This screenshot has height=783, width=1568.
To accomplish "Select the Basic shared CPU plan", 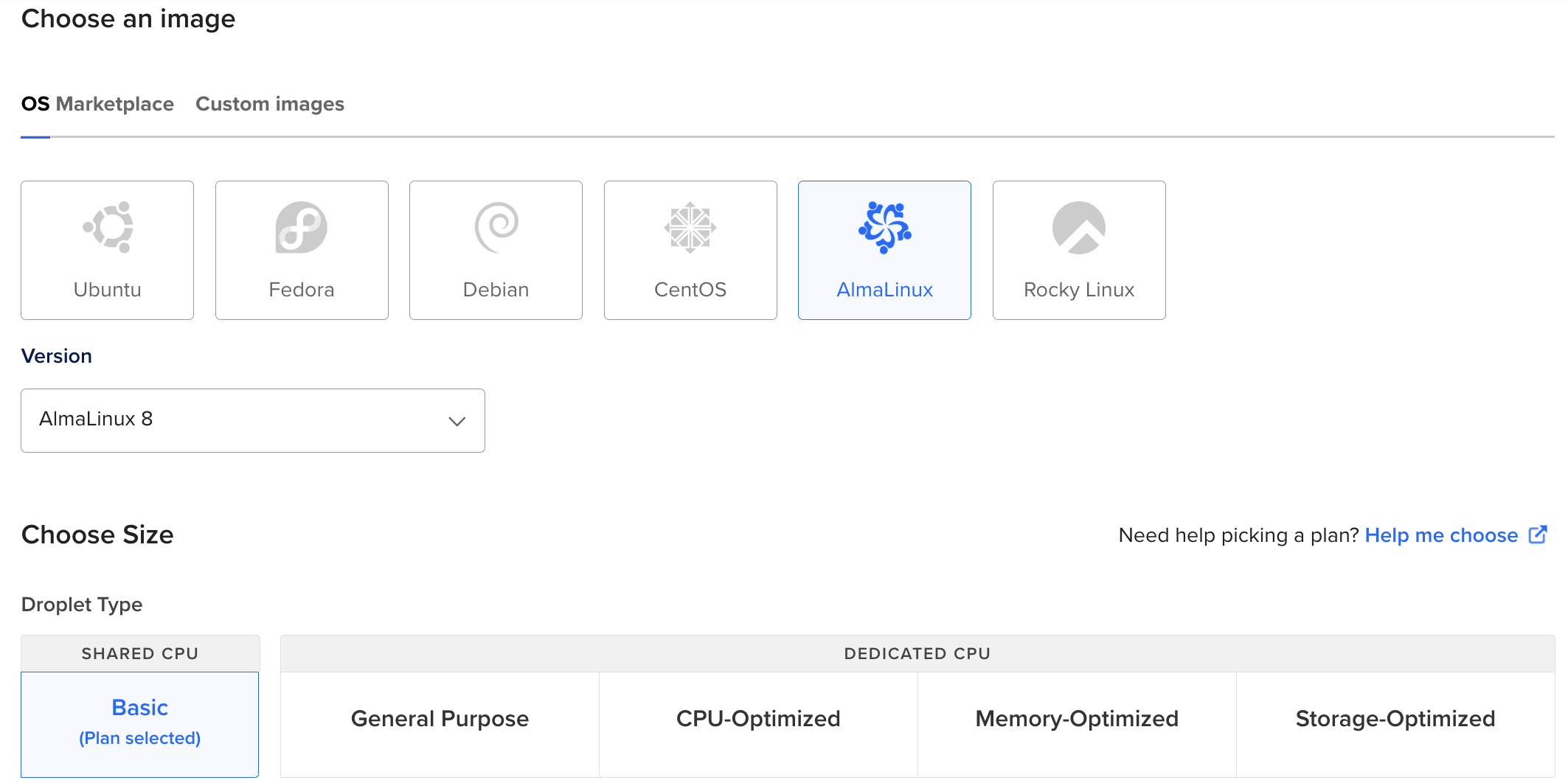I will click(x=140, y=724).
